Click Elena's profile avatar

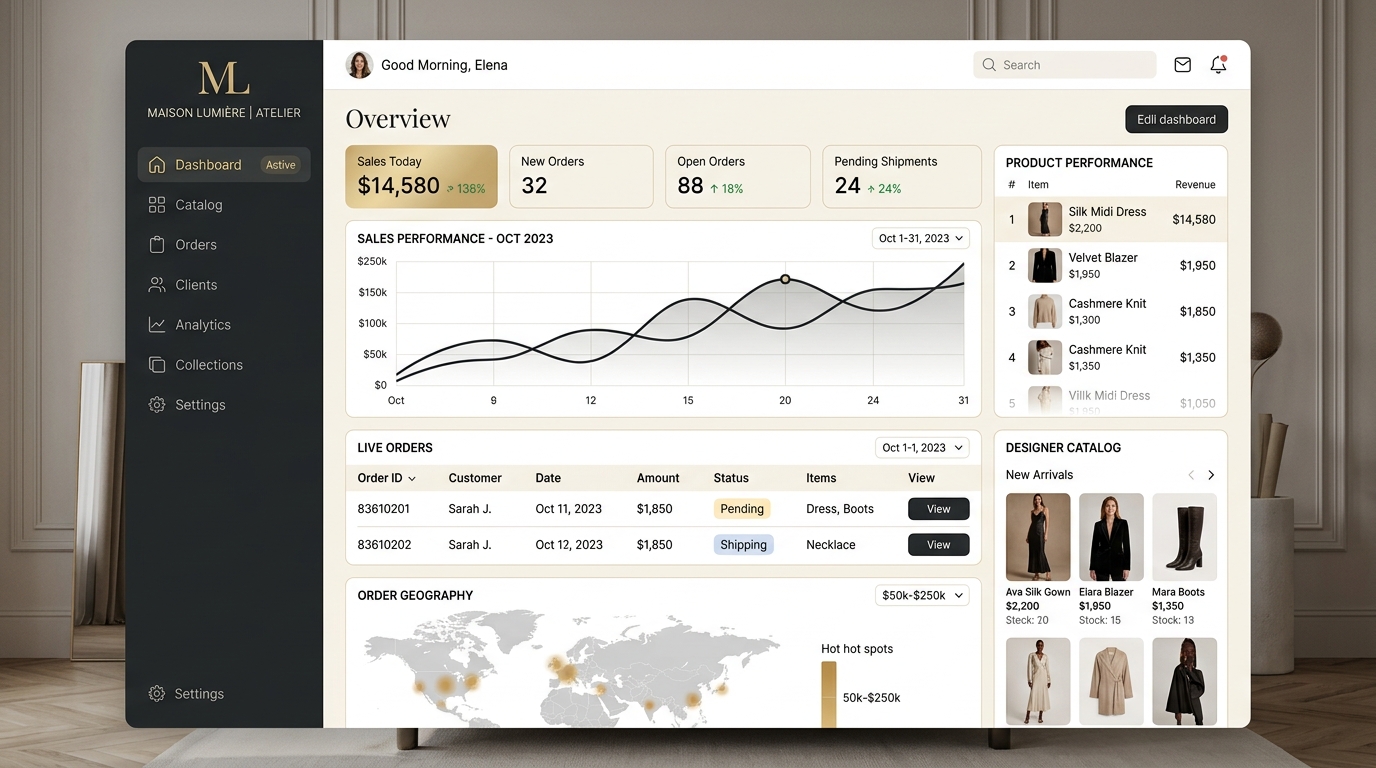pyautogui.click(x=359, y=65)
